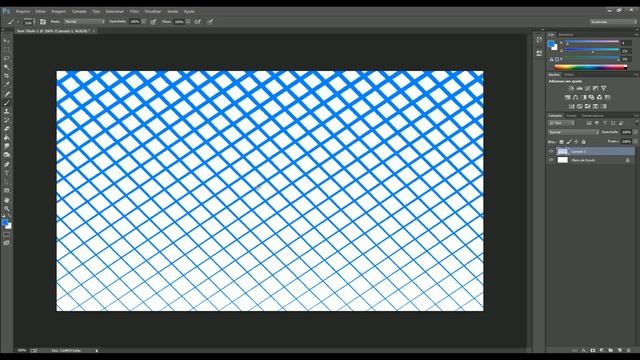Select the Eraser tool

(x=7, y=129)
